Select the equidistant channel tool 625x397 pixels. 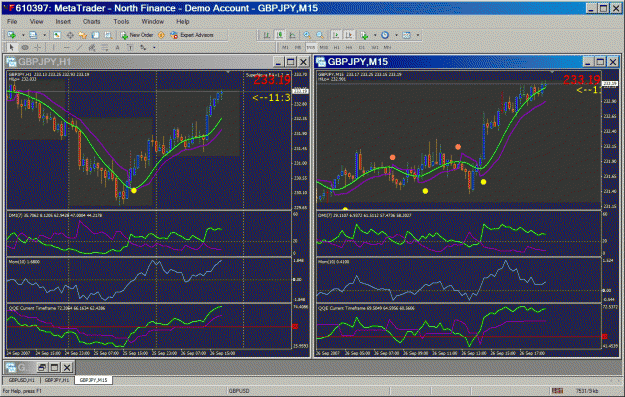(92, 47)
